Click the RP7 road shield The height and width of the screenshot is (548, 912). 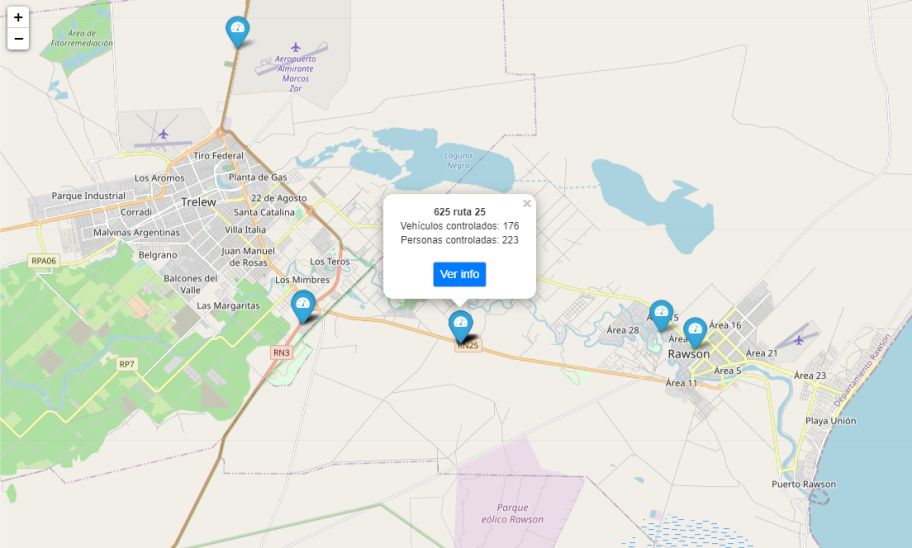click(127, 364)
